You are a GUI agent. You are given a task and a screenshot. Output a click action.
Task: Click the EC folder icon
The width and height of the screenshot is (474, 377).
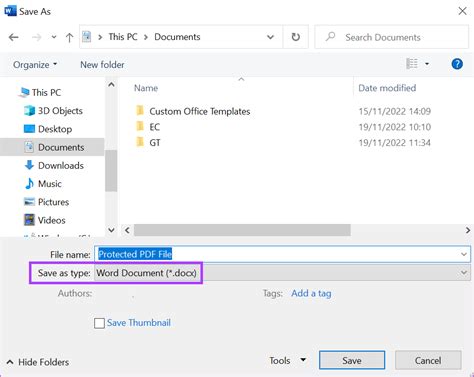[140, 126]
